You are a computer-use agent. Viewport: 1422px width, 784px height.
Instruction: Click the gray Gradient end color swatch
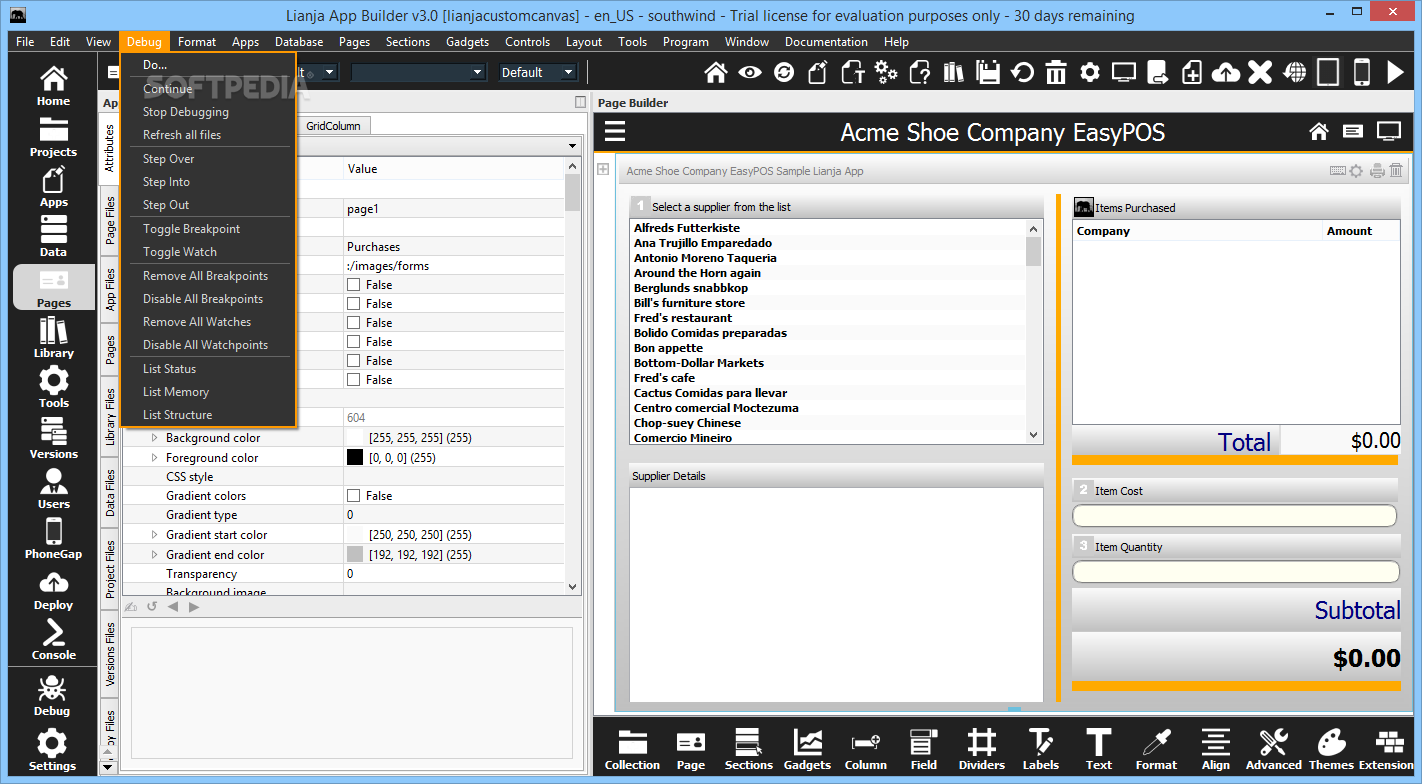[354, 555]
